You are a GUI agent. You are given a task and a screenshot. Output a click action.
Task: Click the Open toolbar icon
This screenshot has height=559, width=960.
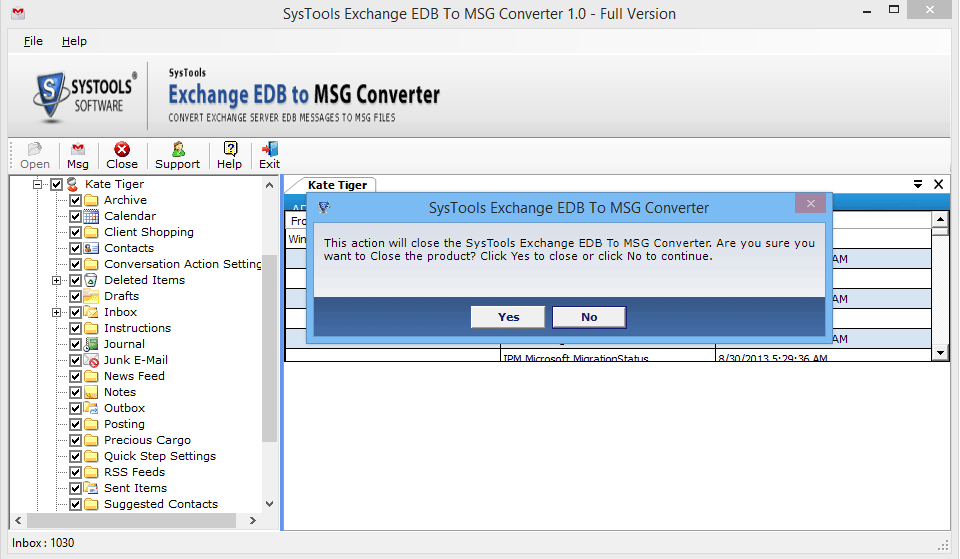click(x=34, y=149)
